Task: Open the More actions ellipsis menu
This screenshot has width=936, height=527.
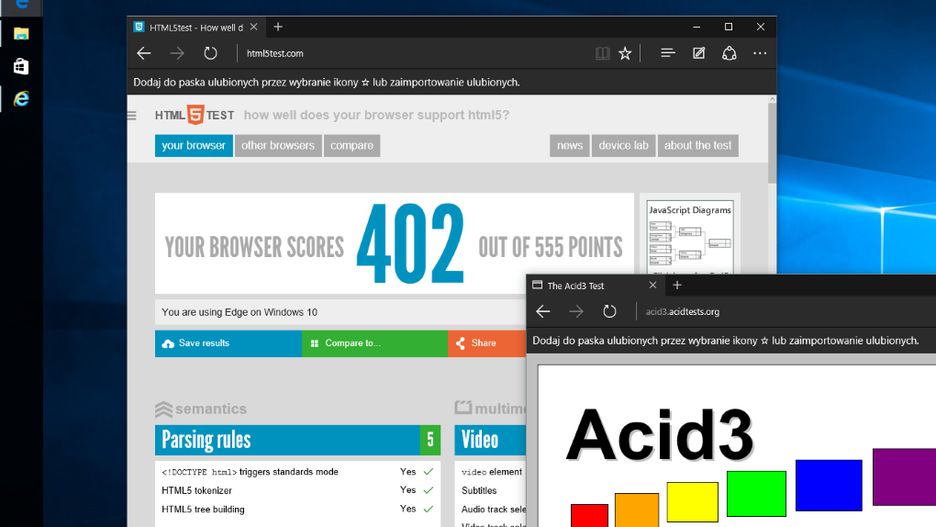Action: pos(759,53)
